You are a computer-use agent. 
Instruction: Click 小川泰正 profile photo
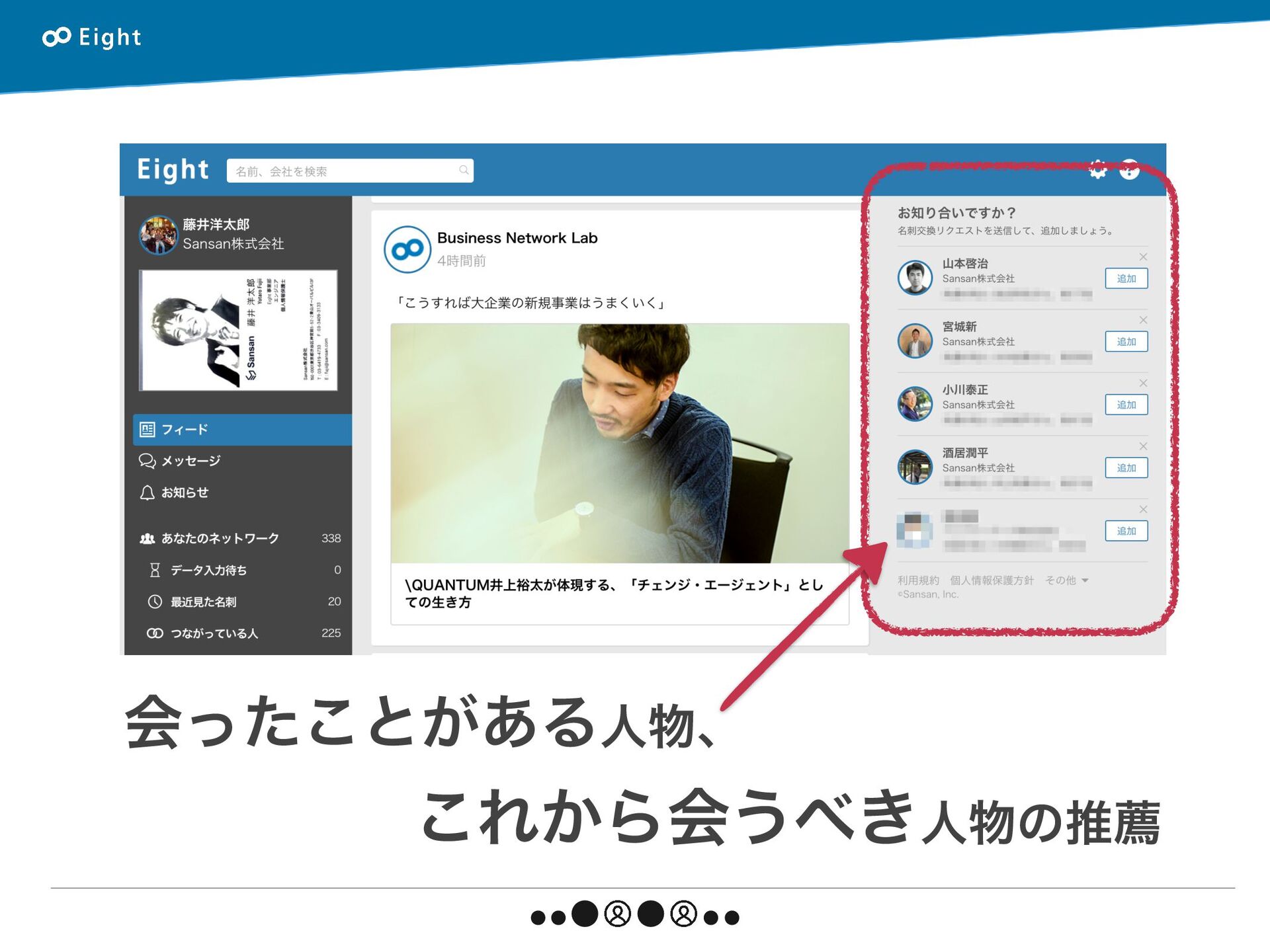[915, 403]
